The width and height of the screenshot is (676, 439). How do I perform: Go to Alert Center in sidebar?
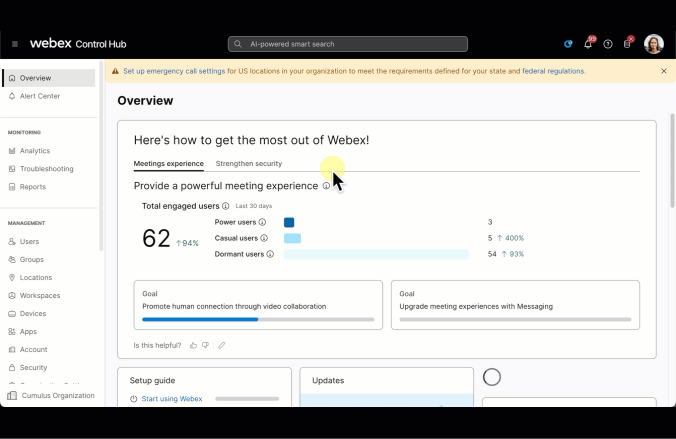click(40, 96)
